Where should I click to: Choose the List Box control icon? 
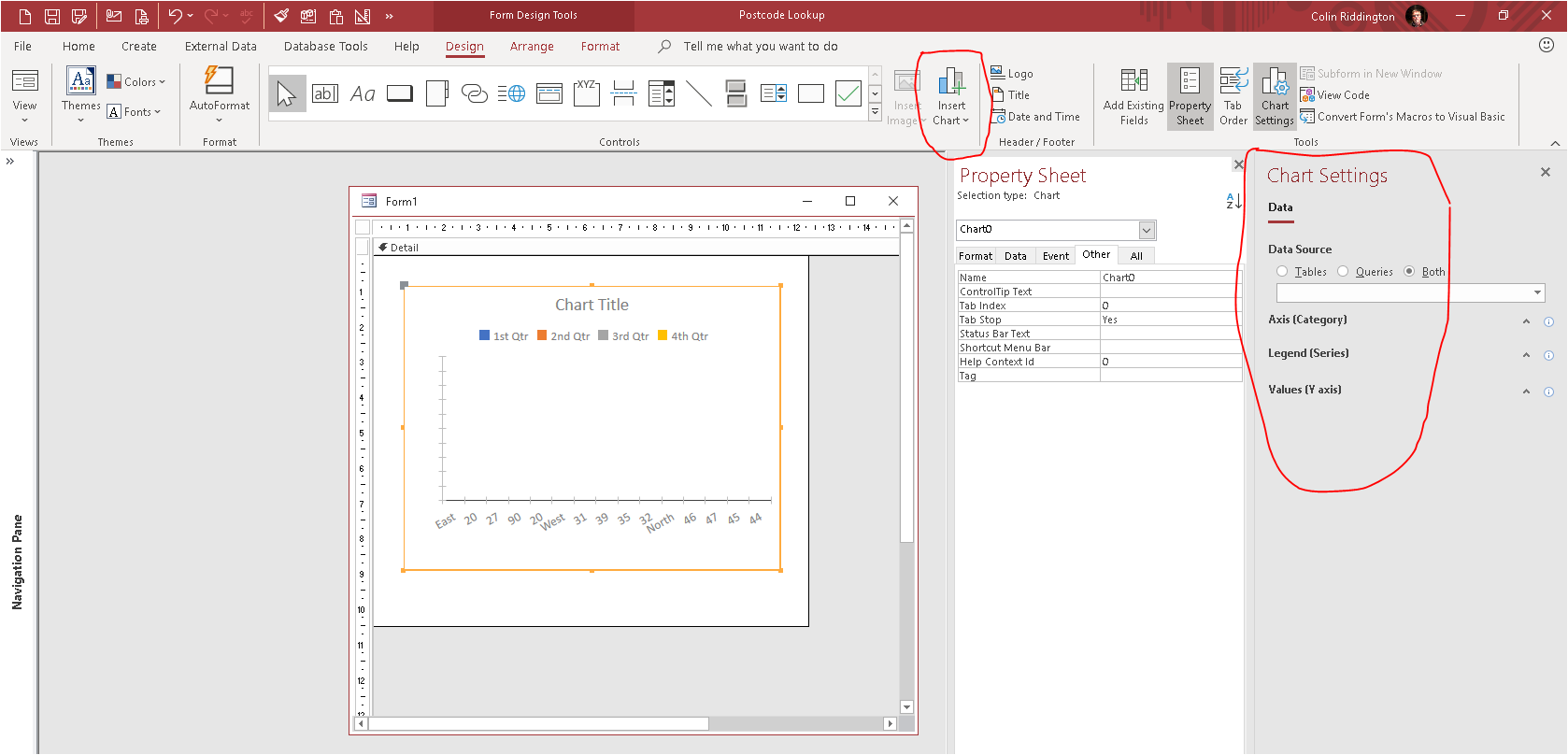[x=774, y=93]
